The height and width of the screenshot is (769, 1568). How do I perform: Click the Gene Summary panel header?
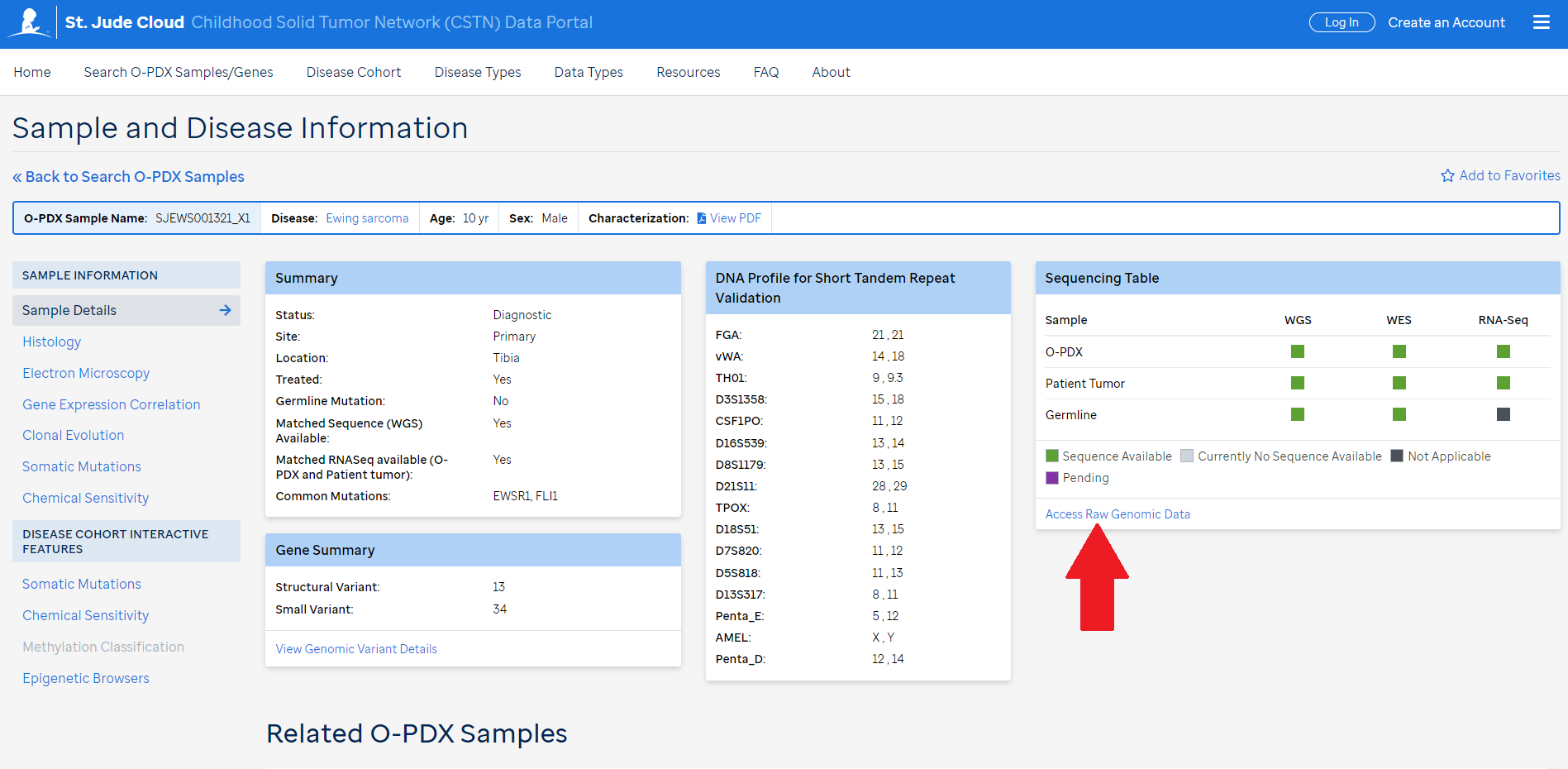tap(473, 550)
